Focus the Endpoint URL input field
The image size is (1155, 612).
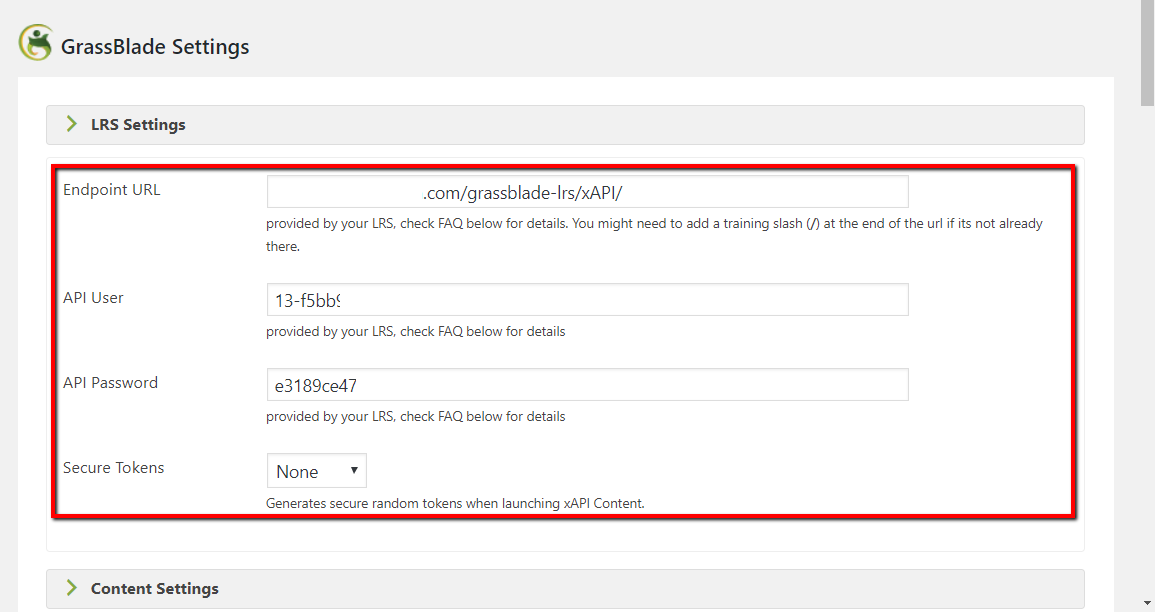pyautogui.click(x=587, y=191)
